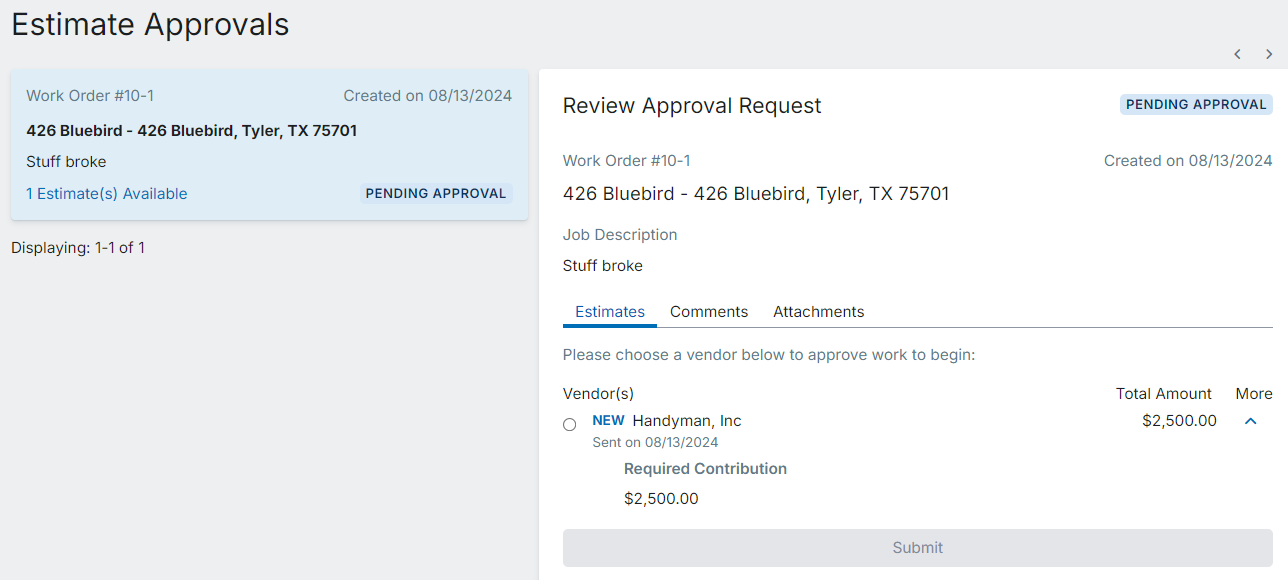1288x580 pixels.
Task: Switch to the Comments tab
Action: [x=709, y=312]
